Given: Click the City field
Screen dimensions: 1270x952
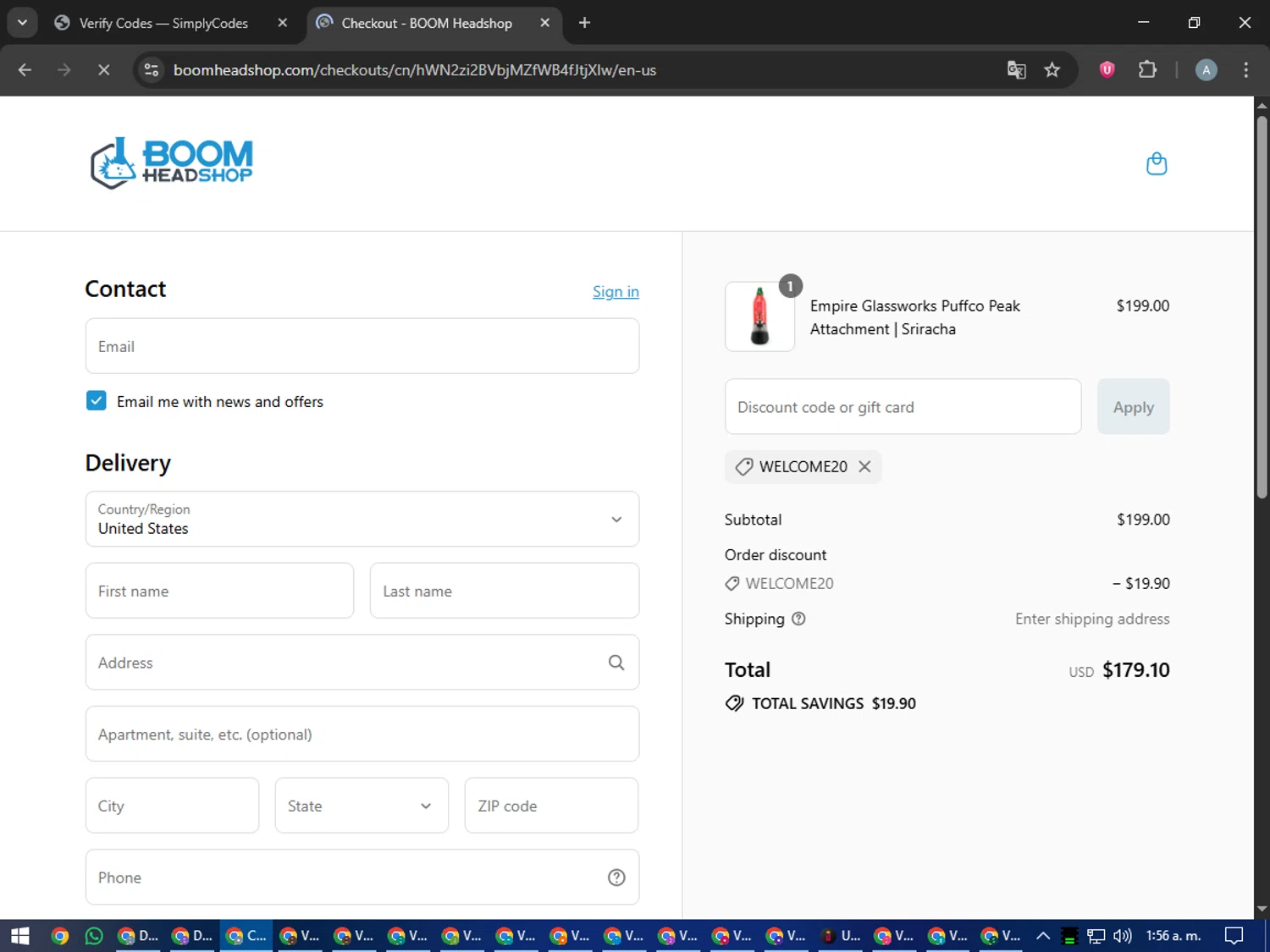Looking at the screenshot, I should [x=172, y=806].
